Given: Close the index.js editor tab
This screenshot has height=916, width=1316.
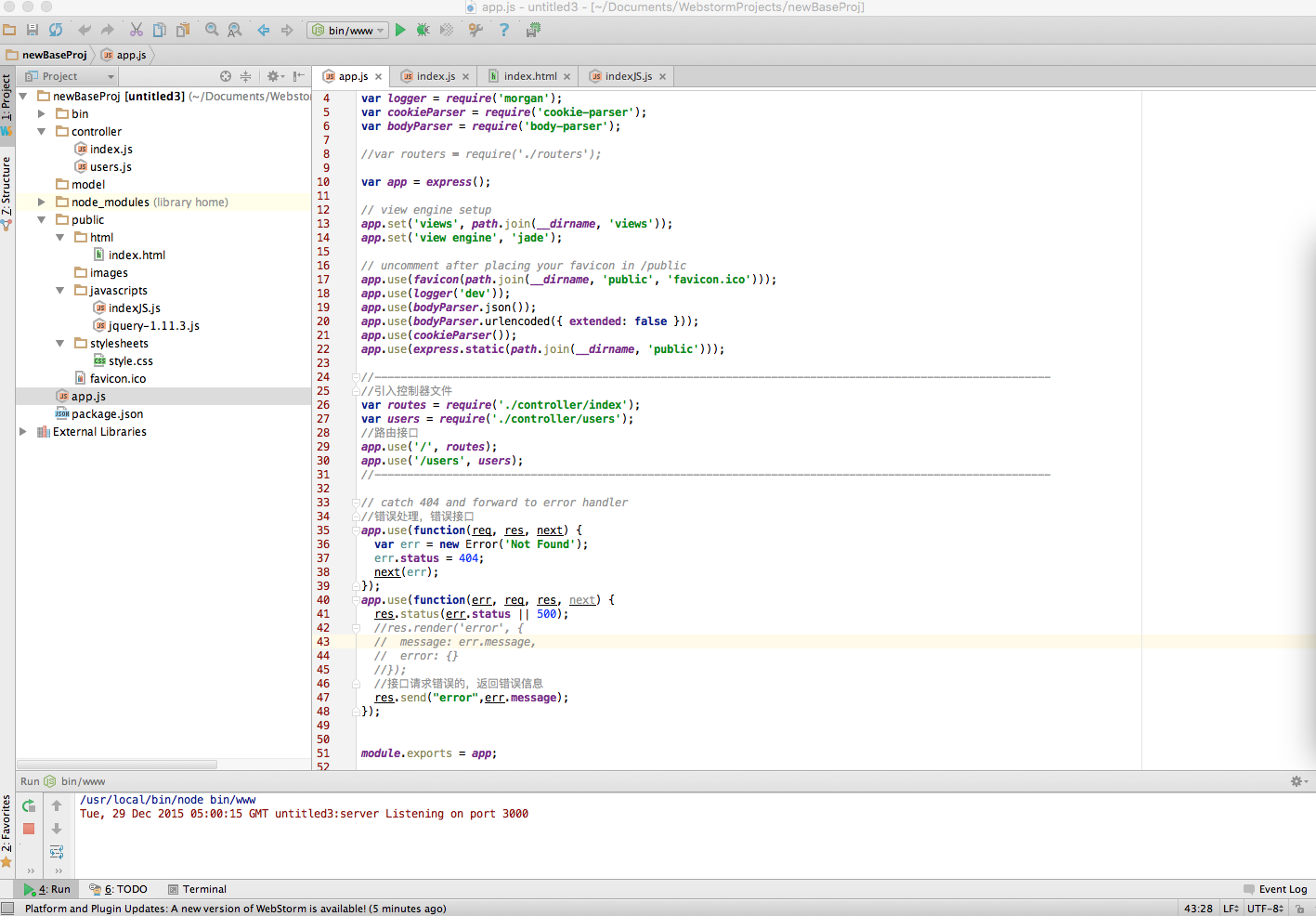Looking at the screenshot, I should 465,77.
